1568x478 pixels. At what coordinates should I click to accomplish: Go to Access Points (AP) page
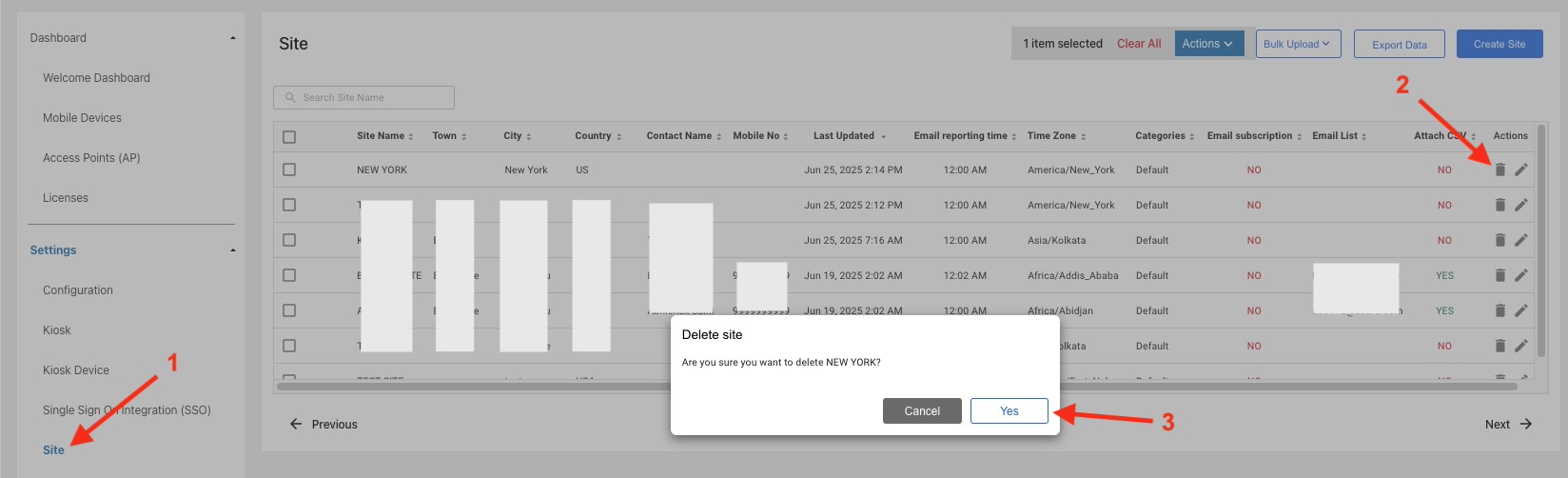coord(91,158)
